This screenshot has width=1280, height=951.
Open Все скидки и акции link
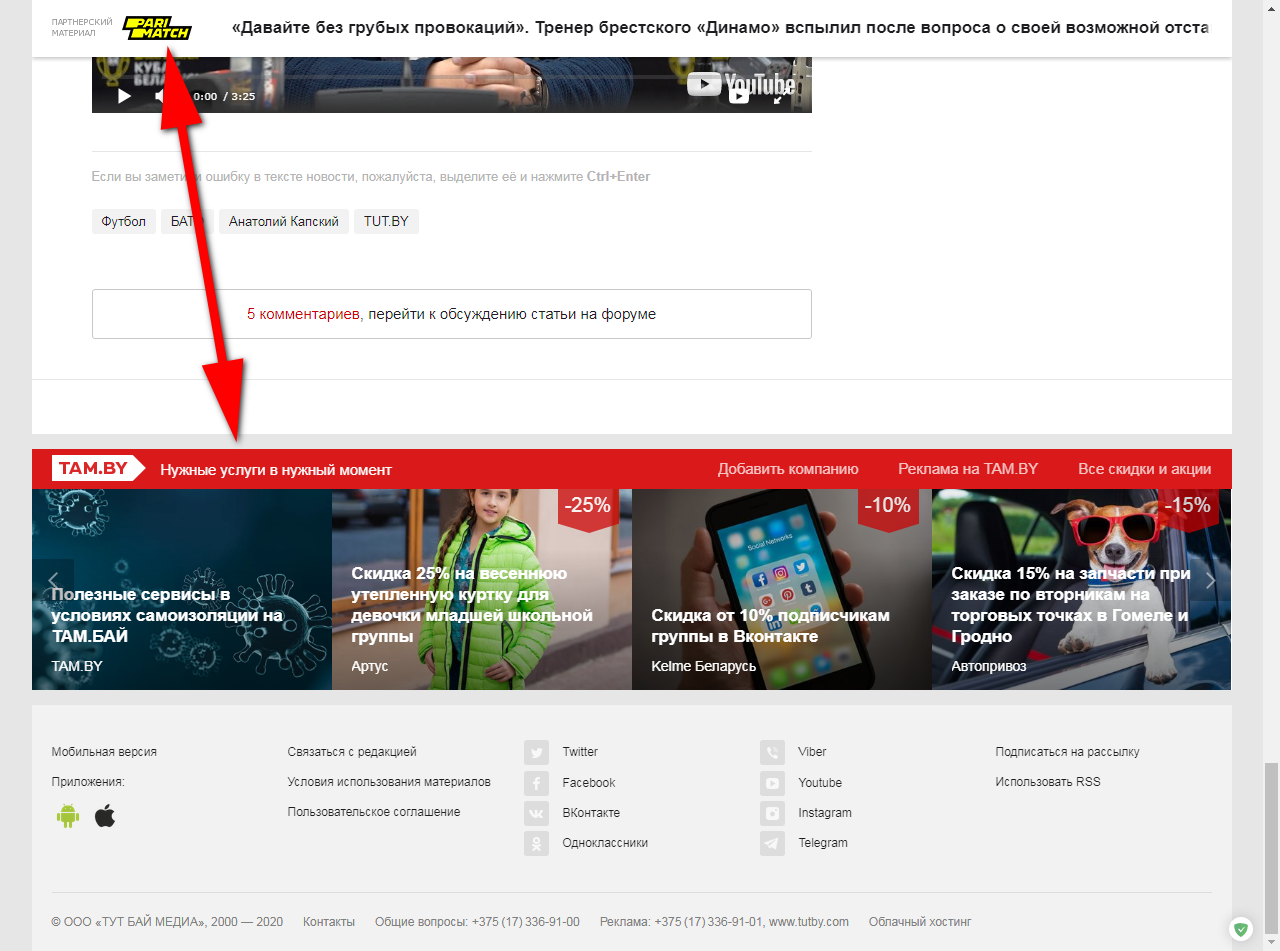pos(1145,469)
